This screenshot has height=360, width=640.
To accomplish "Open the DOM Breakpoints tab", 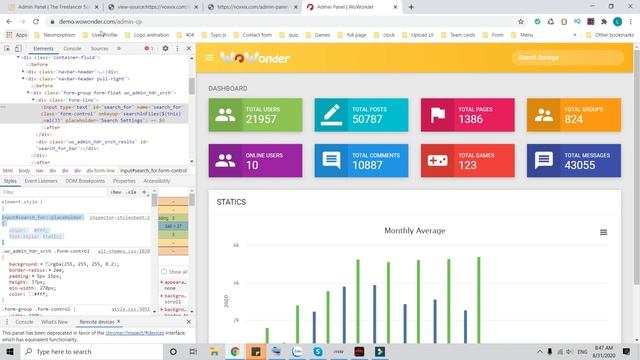I will coord(85,181).
